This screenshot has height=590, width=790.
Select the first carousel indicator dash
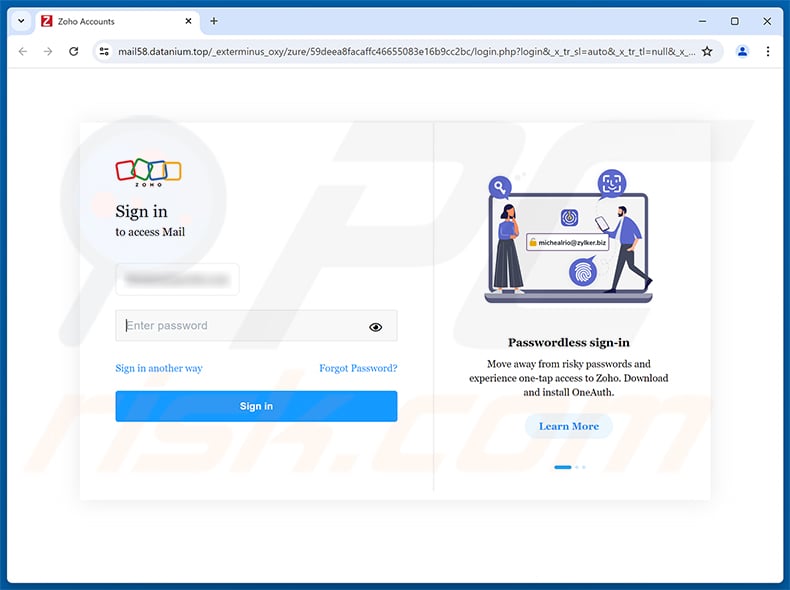click(563, 467)
